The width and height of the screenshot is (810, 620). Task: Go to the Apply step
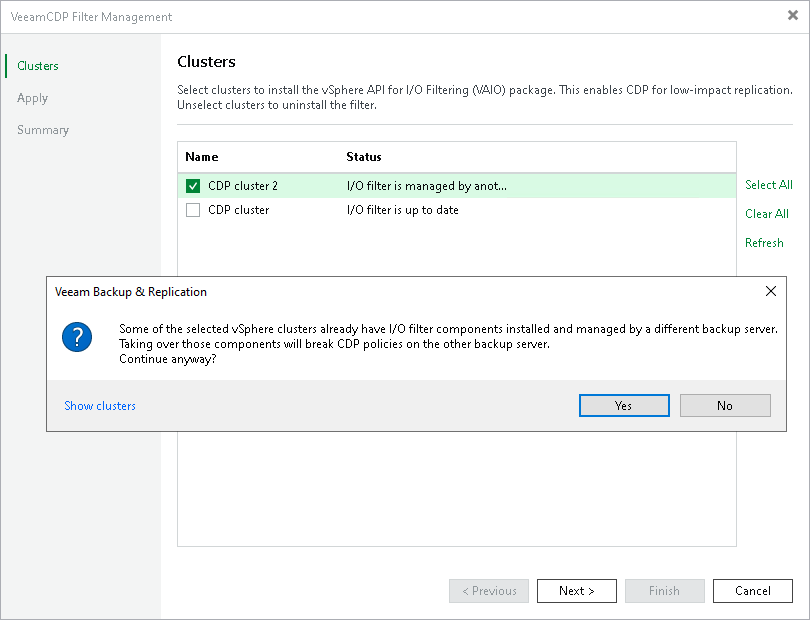(x=33, y=98)
